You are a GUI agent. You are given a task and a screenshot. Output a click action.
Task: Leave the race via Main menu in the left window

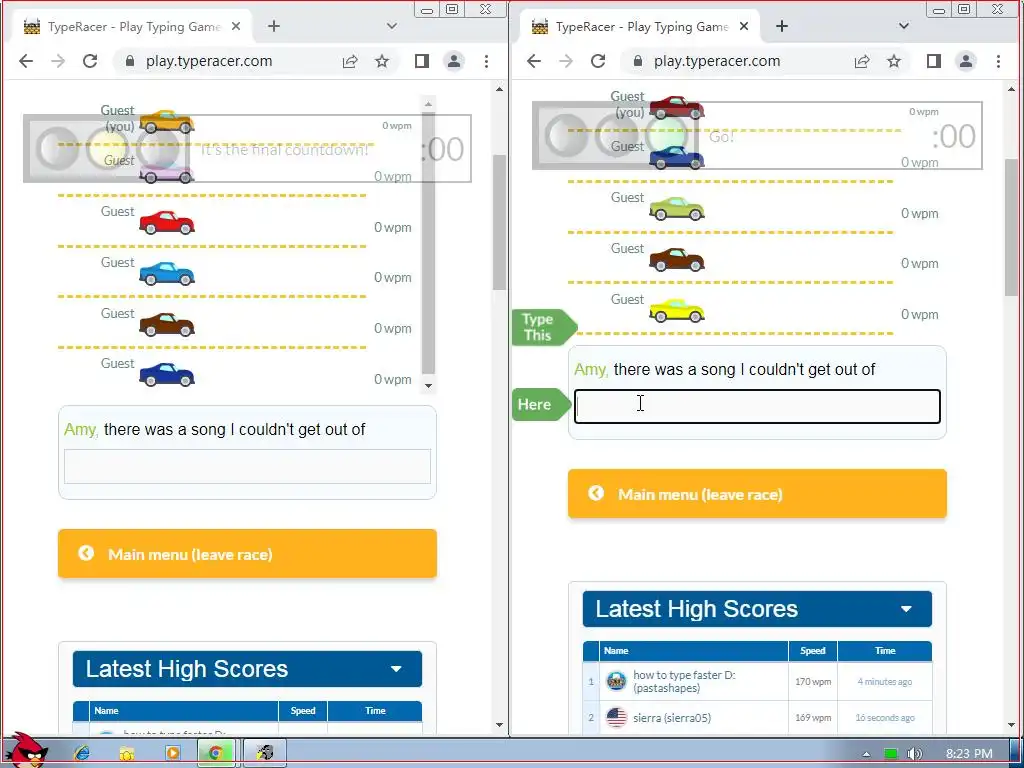(248, 554)
